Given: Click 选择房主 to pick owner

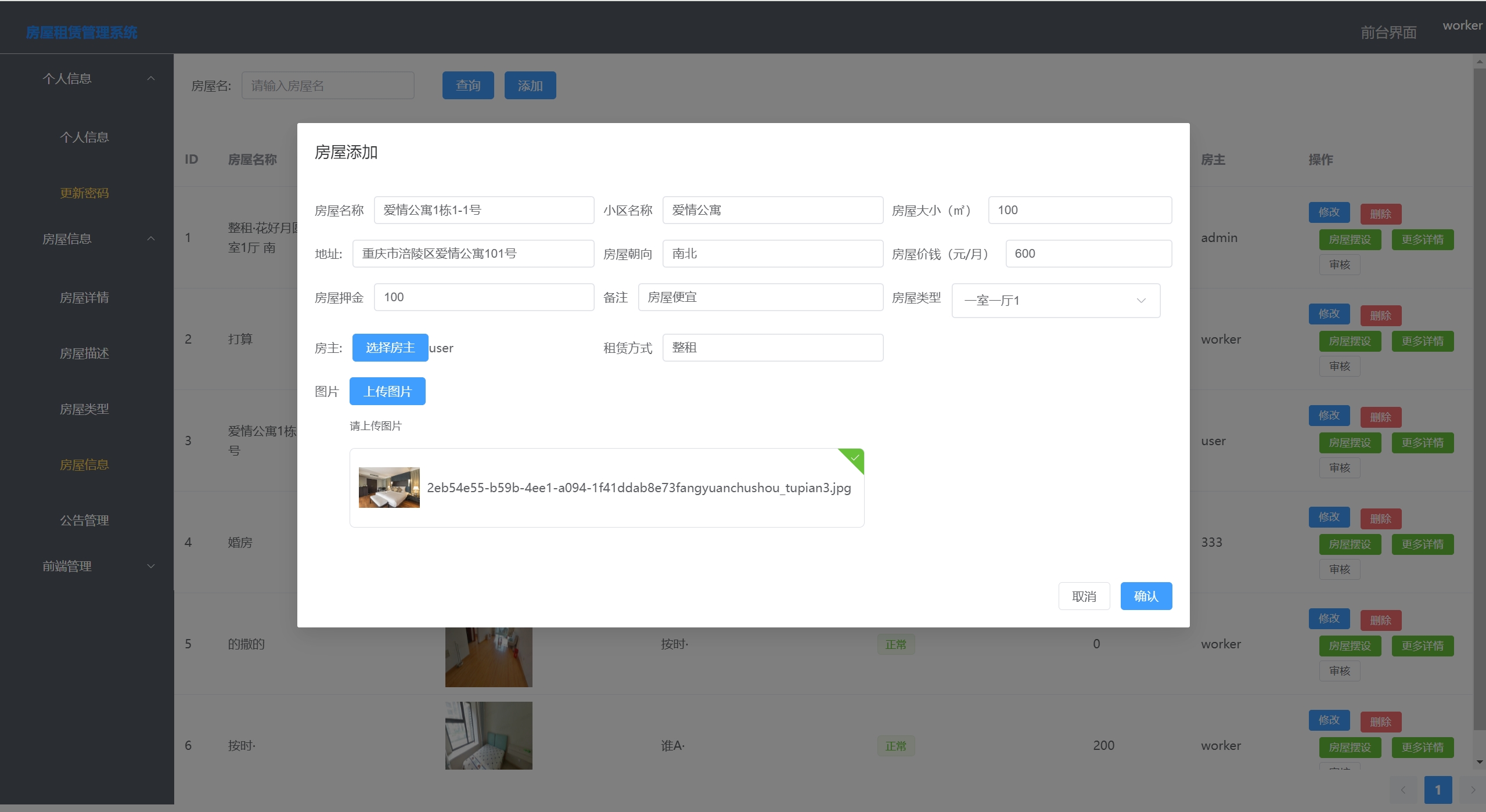Looking at the screenshot, I should tap(390, 348).
